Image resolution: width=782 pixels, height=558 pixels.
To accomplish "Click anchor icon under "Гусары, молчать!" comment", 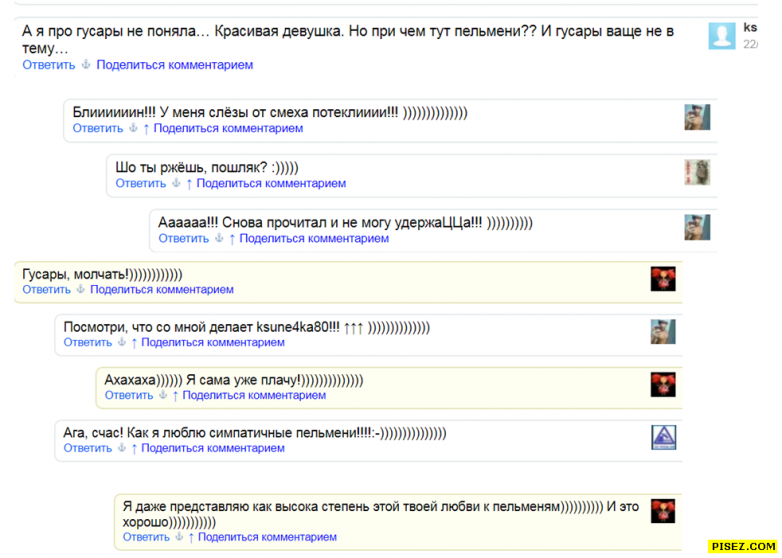I will tap(80, 290).
